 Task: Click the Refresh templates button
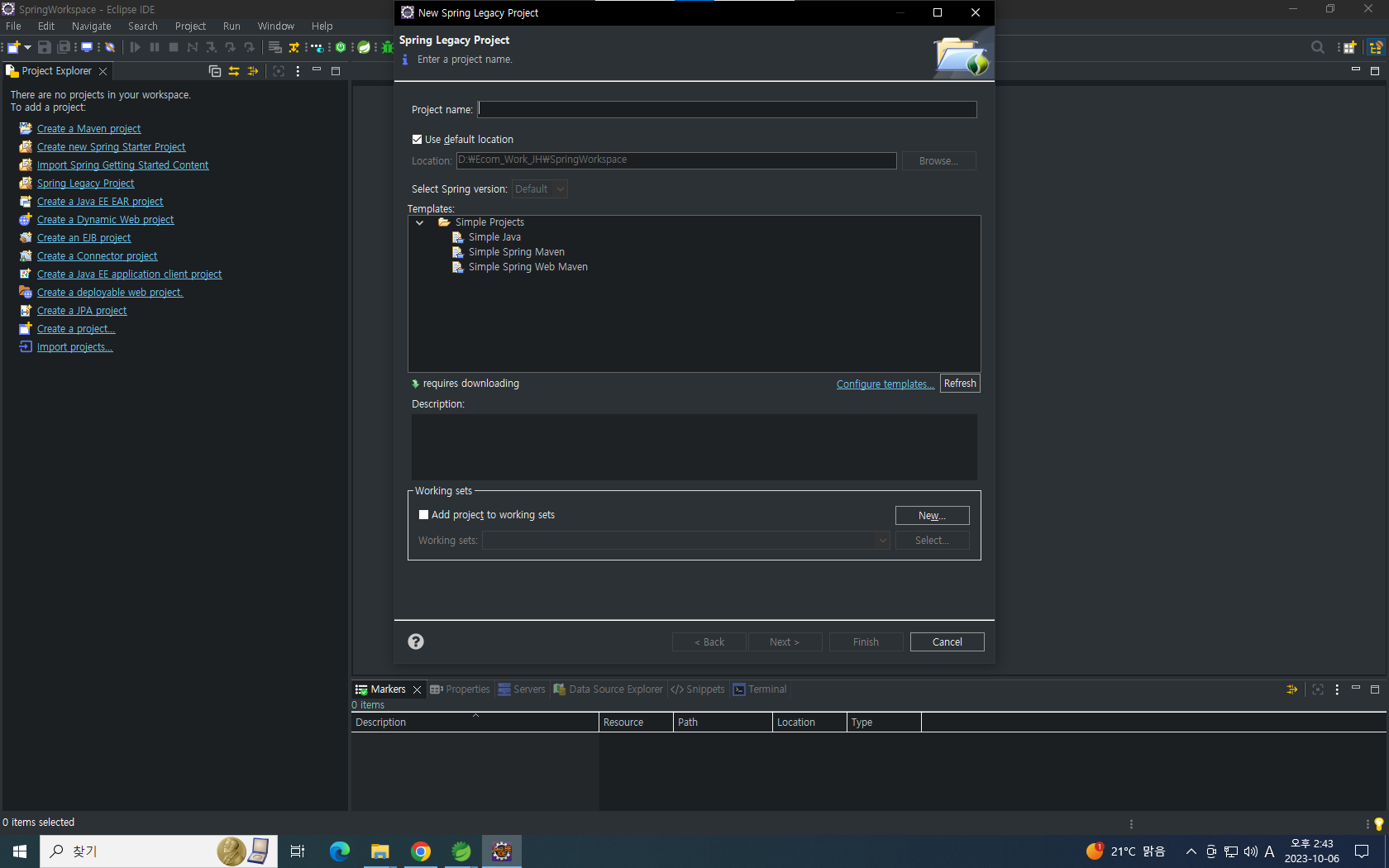coord(960,384)
